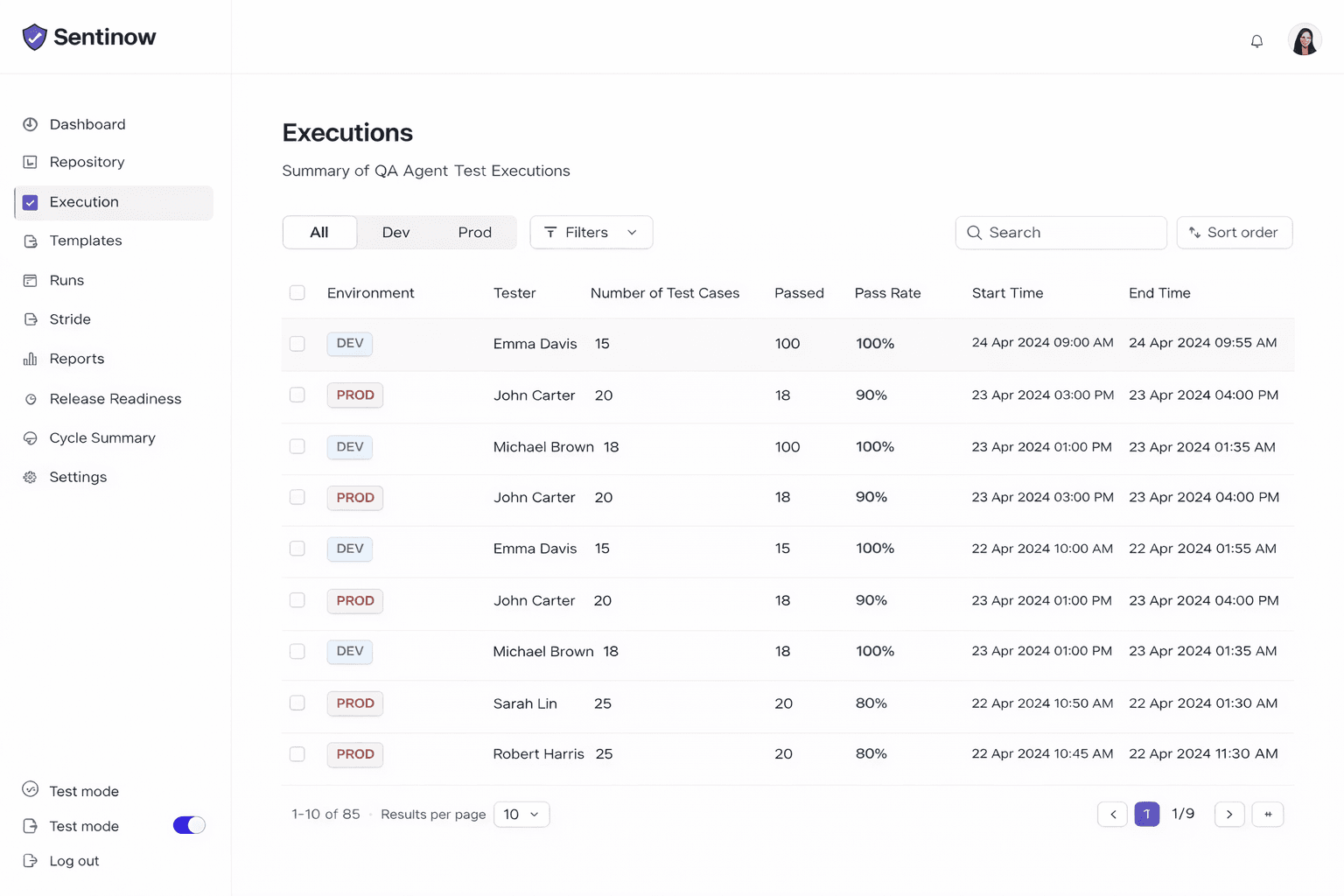Open the results per page dropdown
The height and width of the screenshot is (896, 1344).
pos(521,815)
